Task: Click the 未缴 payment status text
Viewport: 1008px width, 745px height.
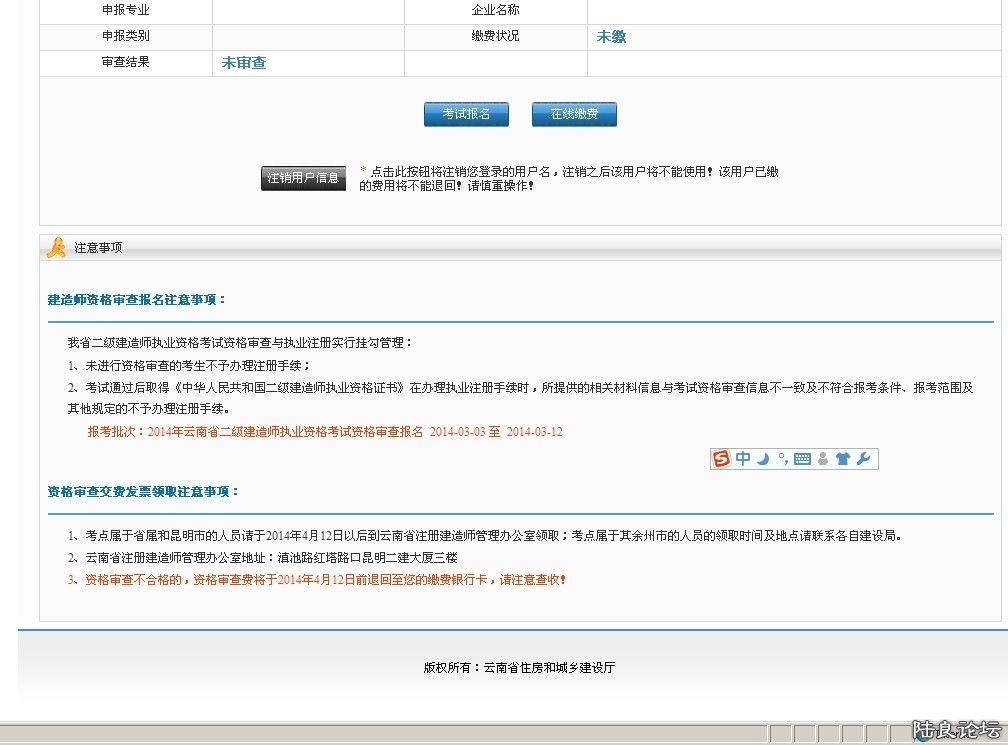Action: (x=611, y=37)
